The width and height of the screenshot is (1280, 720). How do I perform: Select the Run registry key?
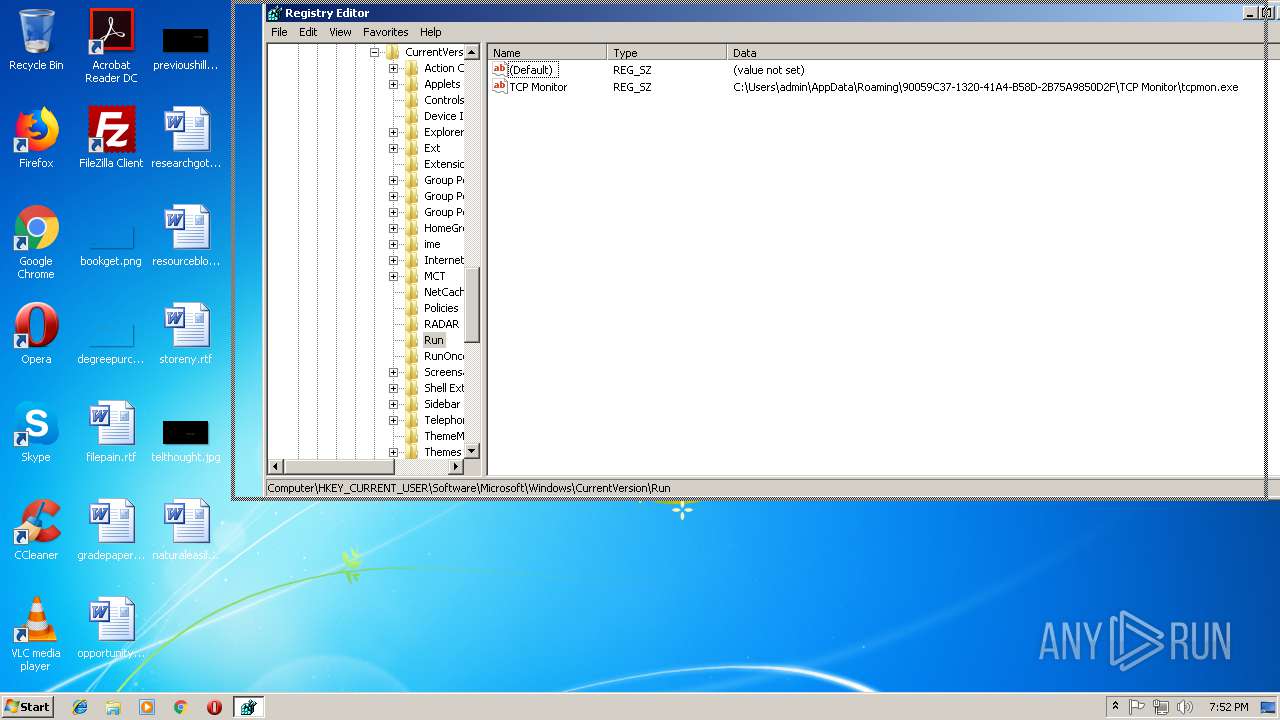tap(433, 340)
